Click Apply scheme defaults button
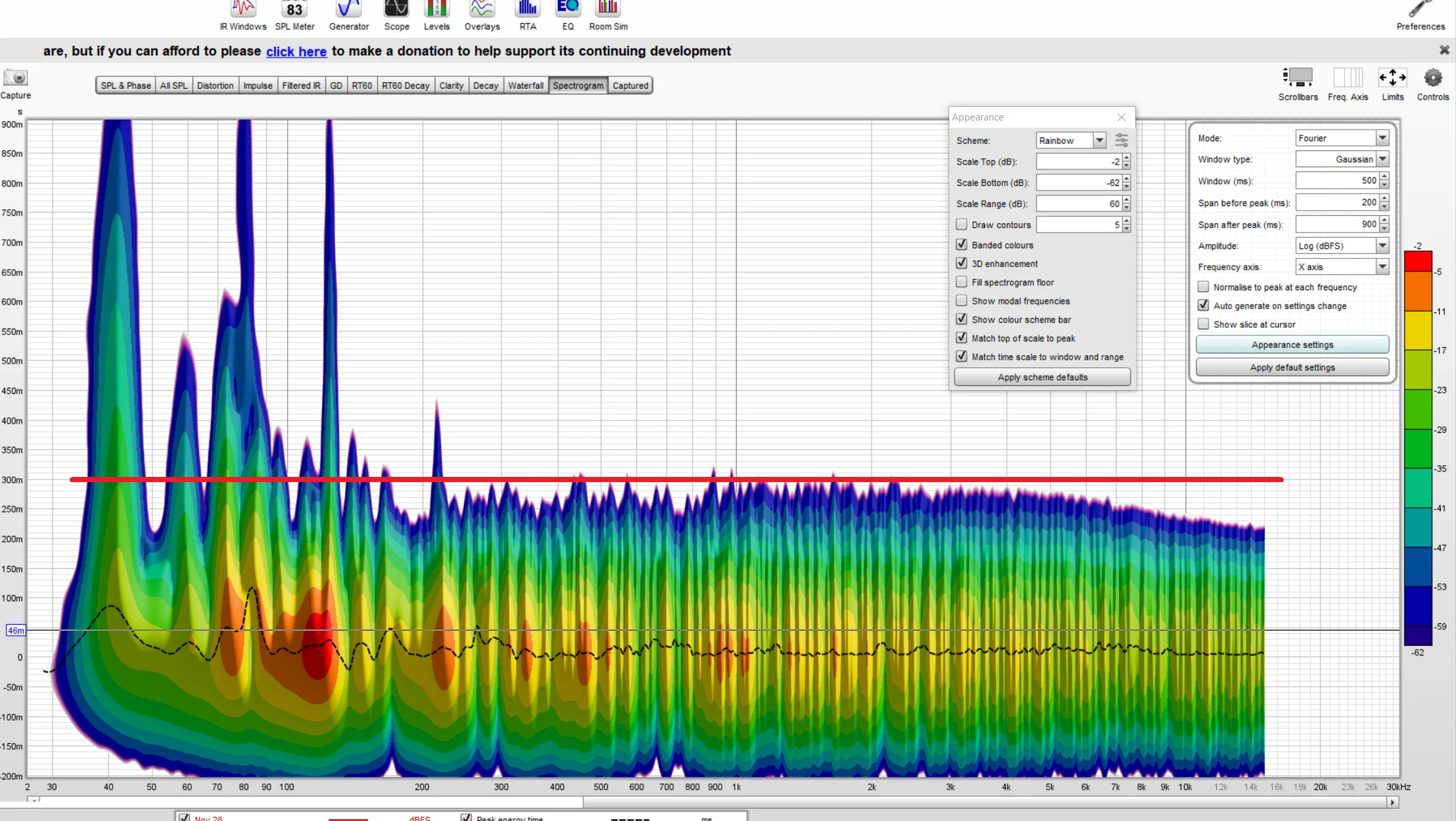Viewport: 1456px width, 821px height. click(x=1043, y=377)
